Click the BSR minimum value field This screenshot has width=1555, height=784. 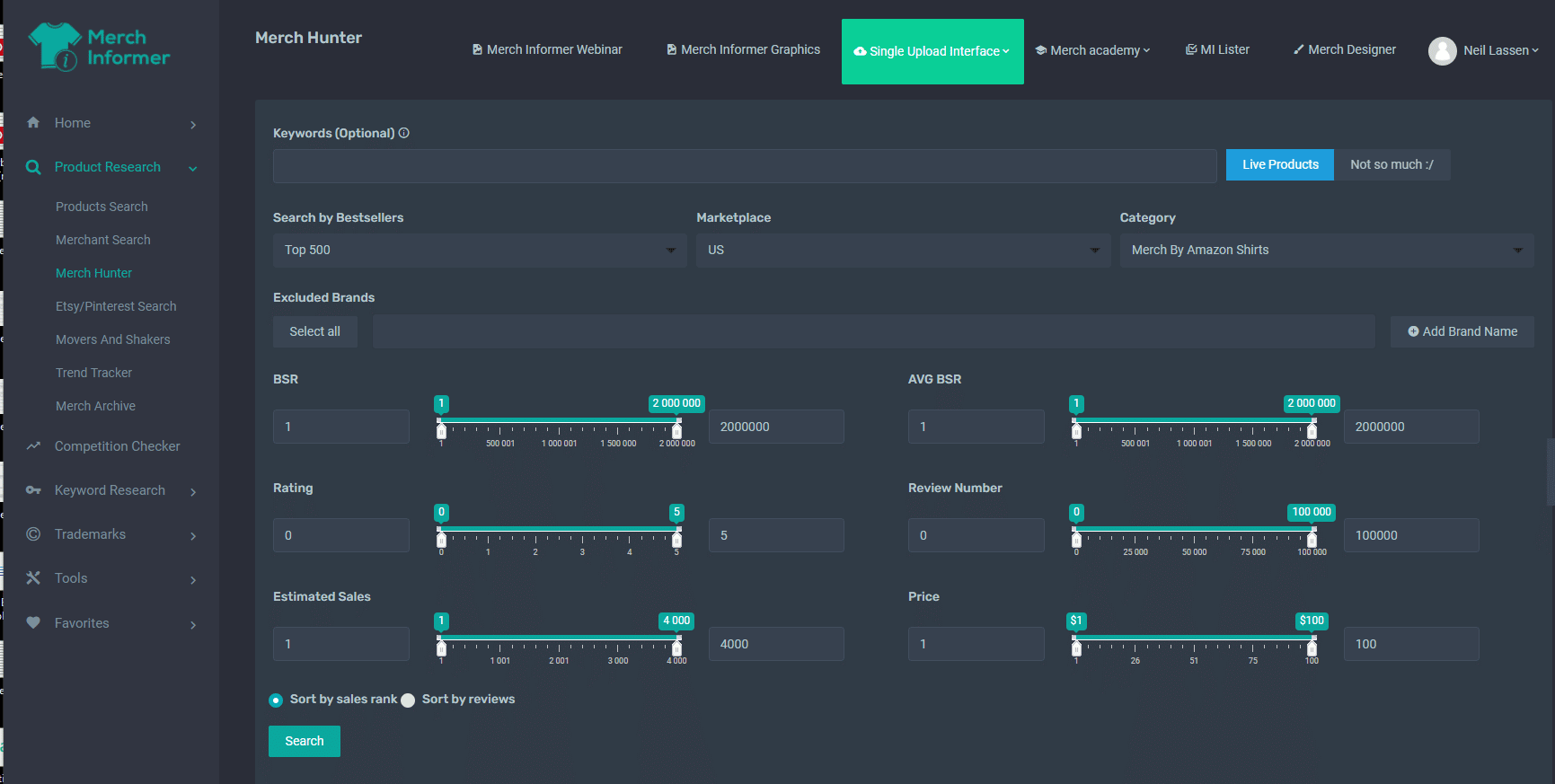tap(341, 427)
